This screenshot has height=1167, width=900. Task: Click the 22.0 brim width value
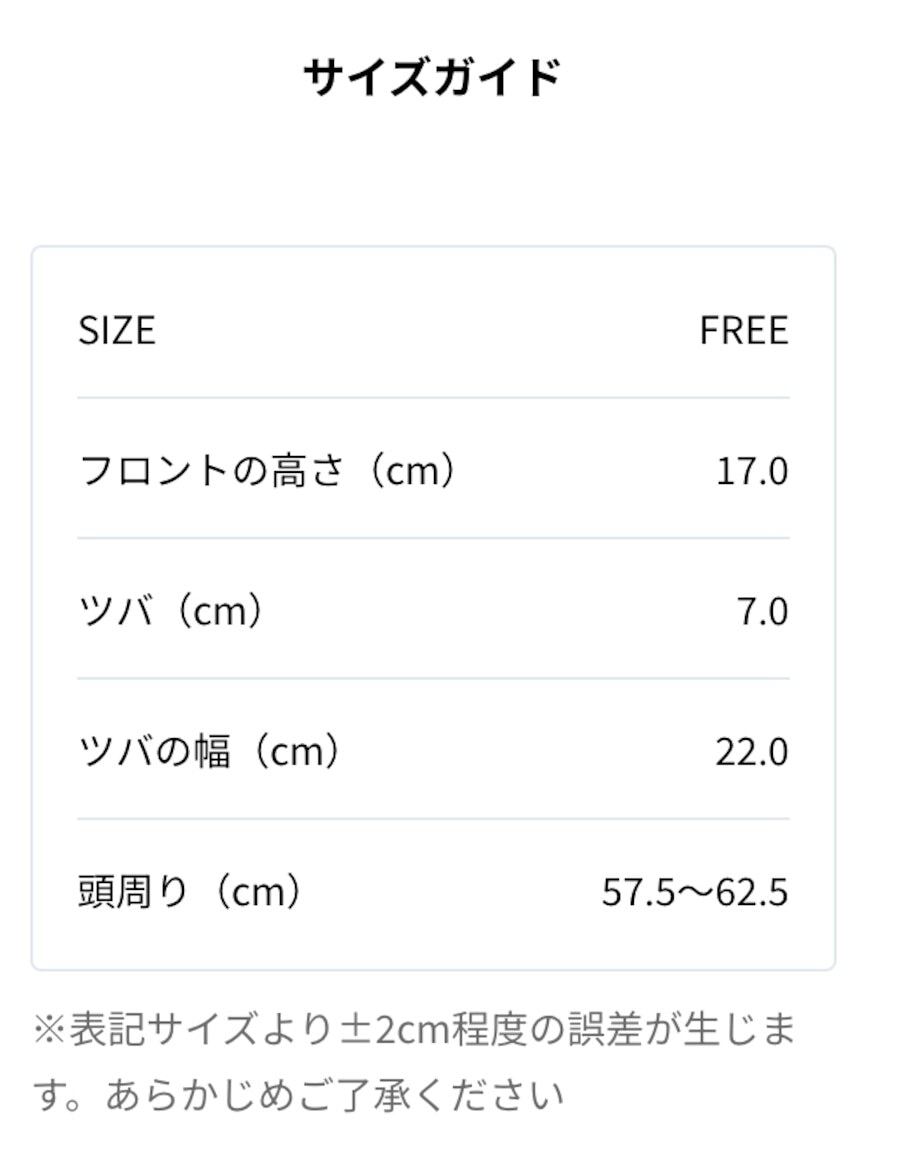[x=752, y=752]
